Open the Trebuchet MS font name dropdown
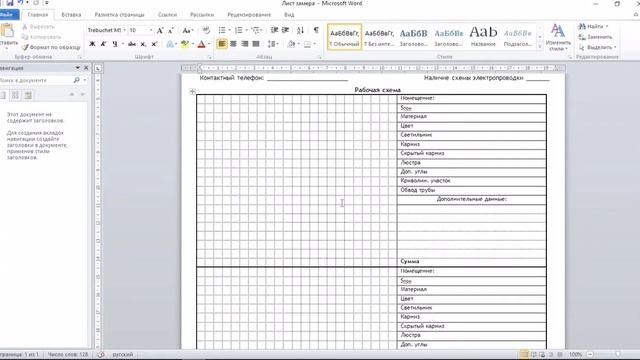640x360 pixels. (x=124, y=30)
